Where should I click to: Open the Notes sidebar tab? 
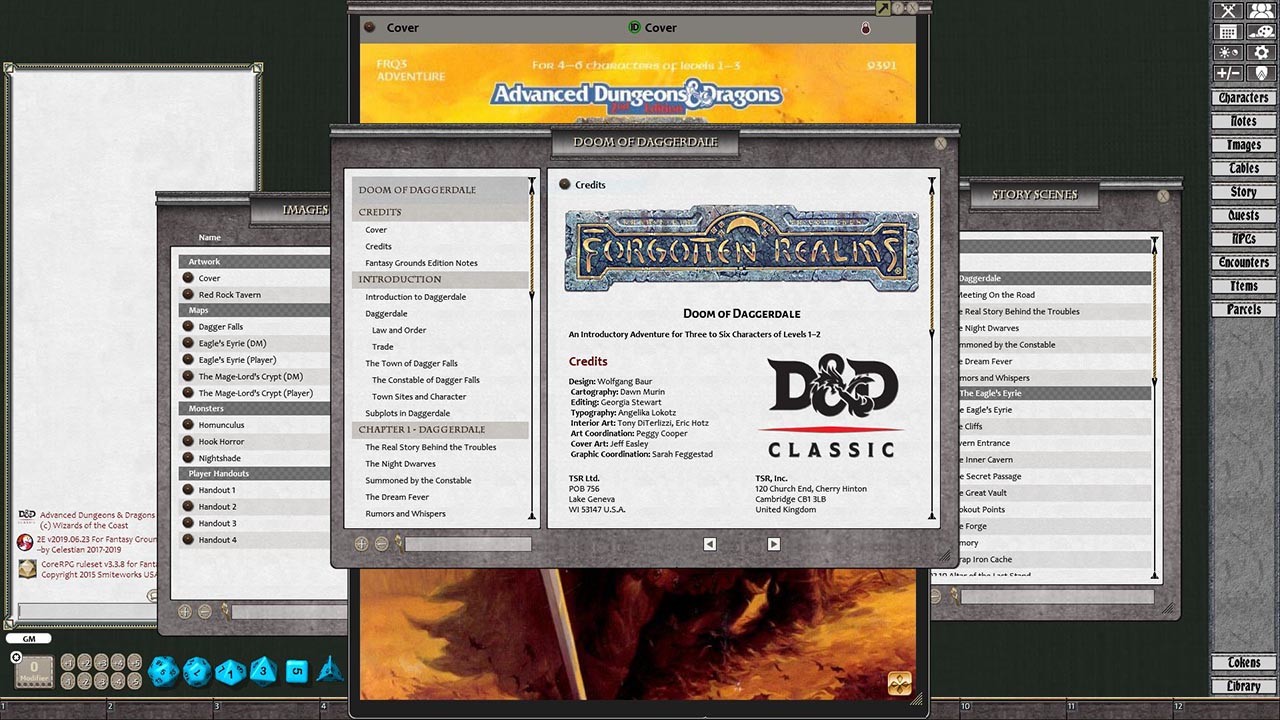[1244, 121]
